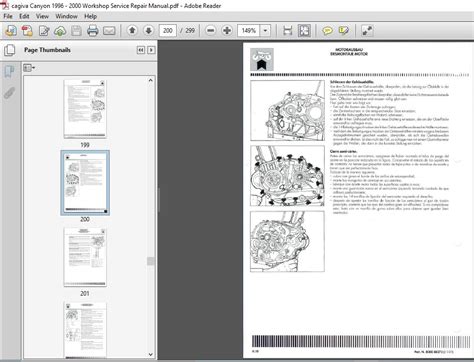
Task: Toggle the Attachments paperclip panel
Action: [x=9, y=93]
